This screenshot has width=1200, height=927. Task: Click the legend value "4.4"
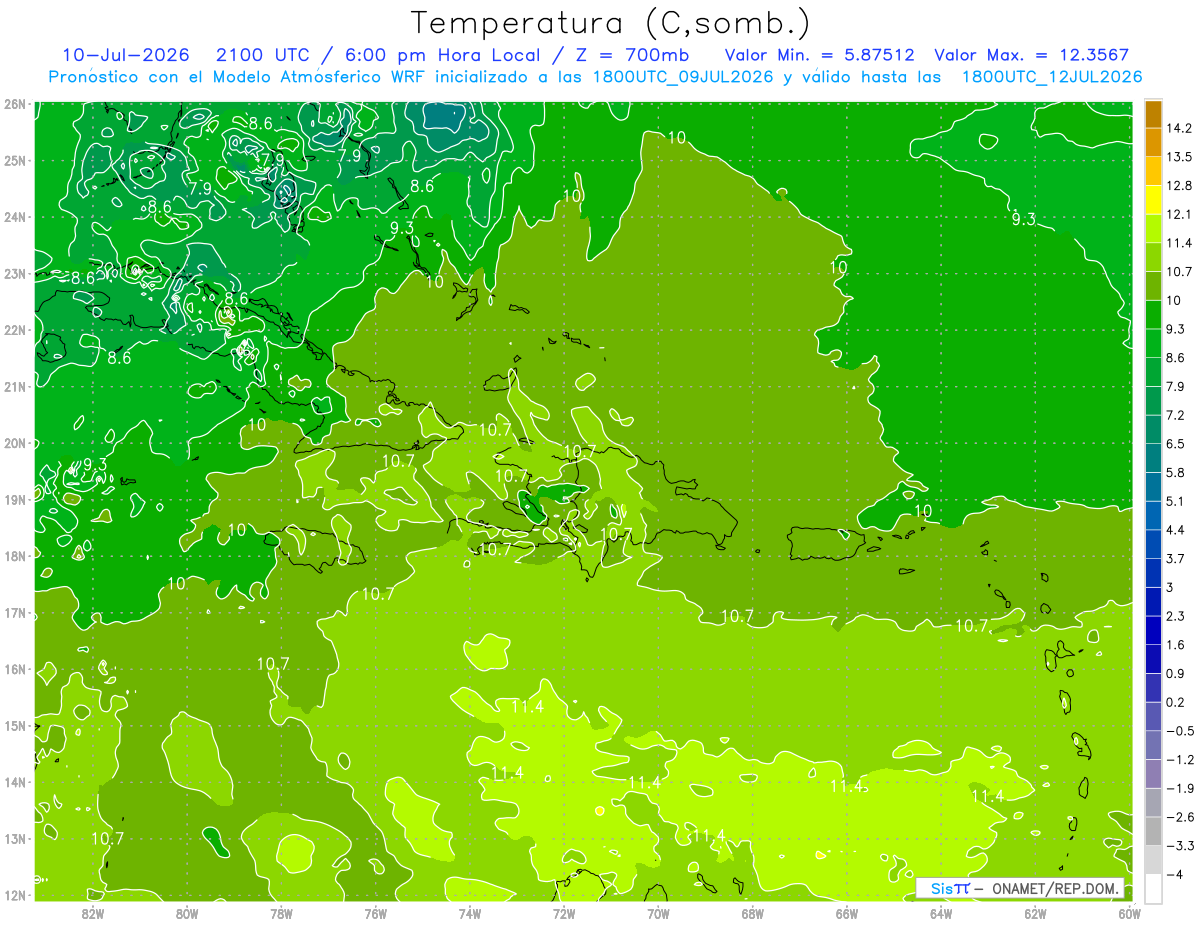pos(1176,530)
